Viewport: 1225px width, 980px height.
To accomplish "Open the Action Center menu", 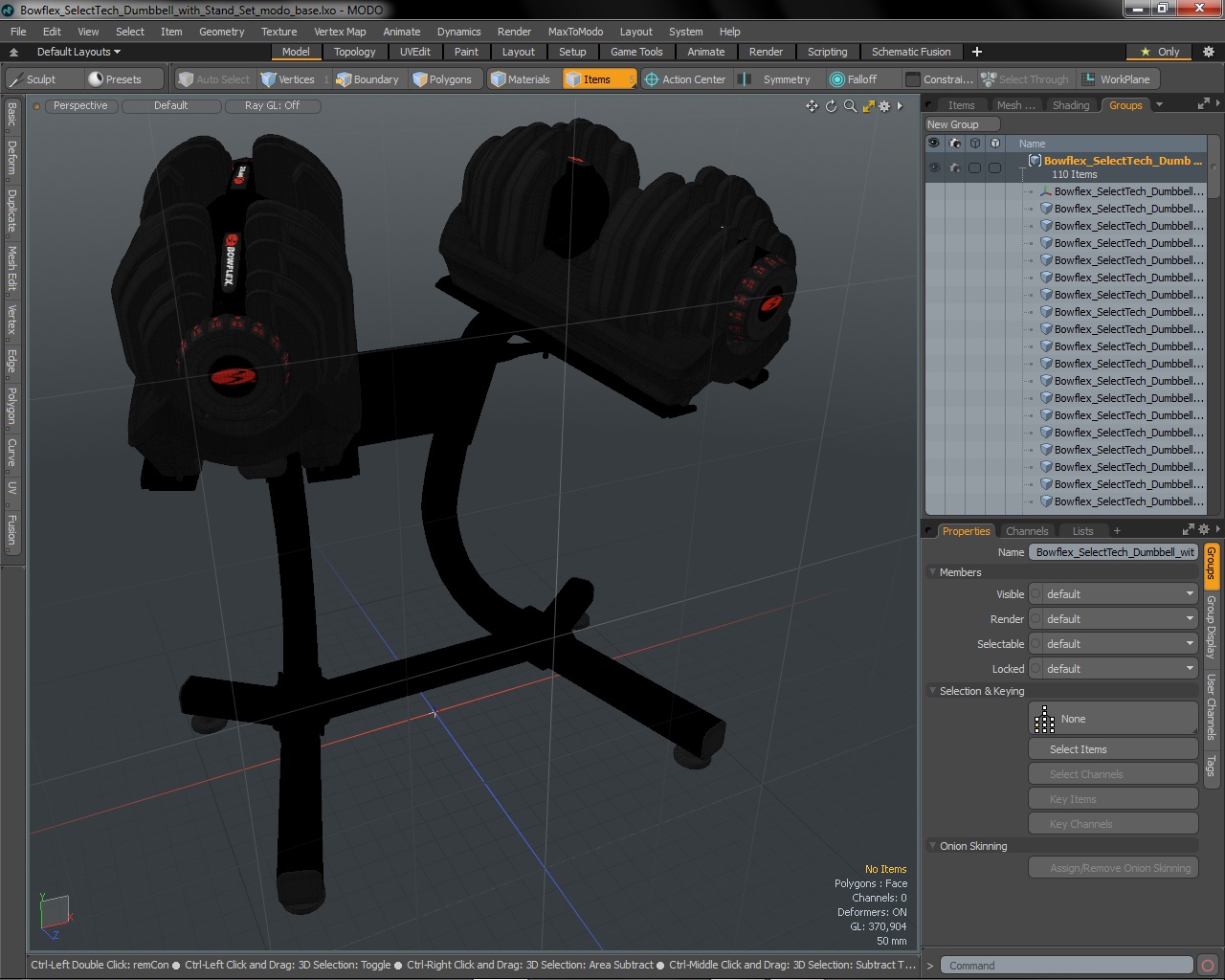I will point(685,79).
